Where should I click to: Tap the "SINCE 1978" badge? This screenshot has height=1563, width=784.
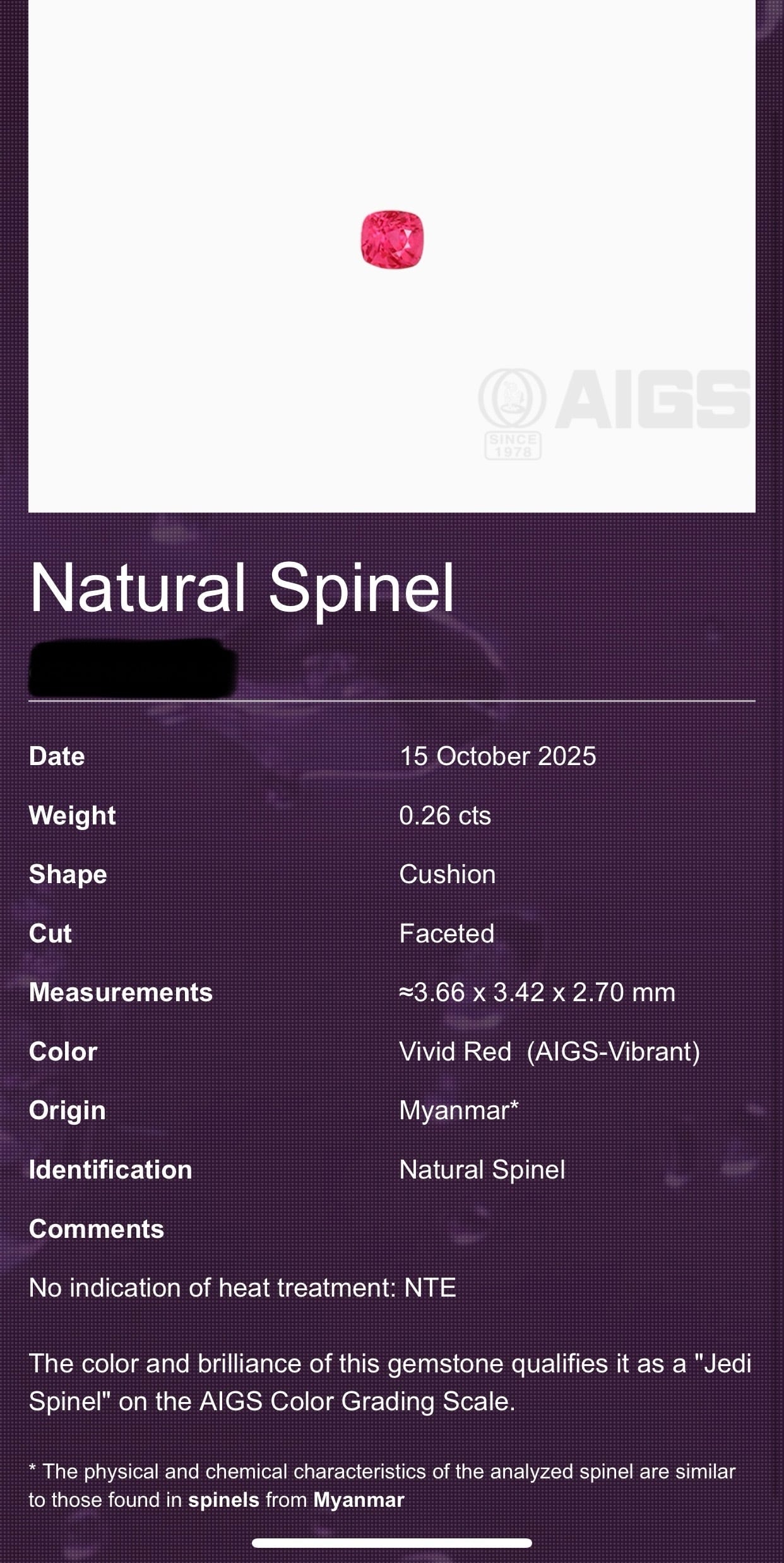[513, 446]
